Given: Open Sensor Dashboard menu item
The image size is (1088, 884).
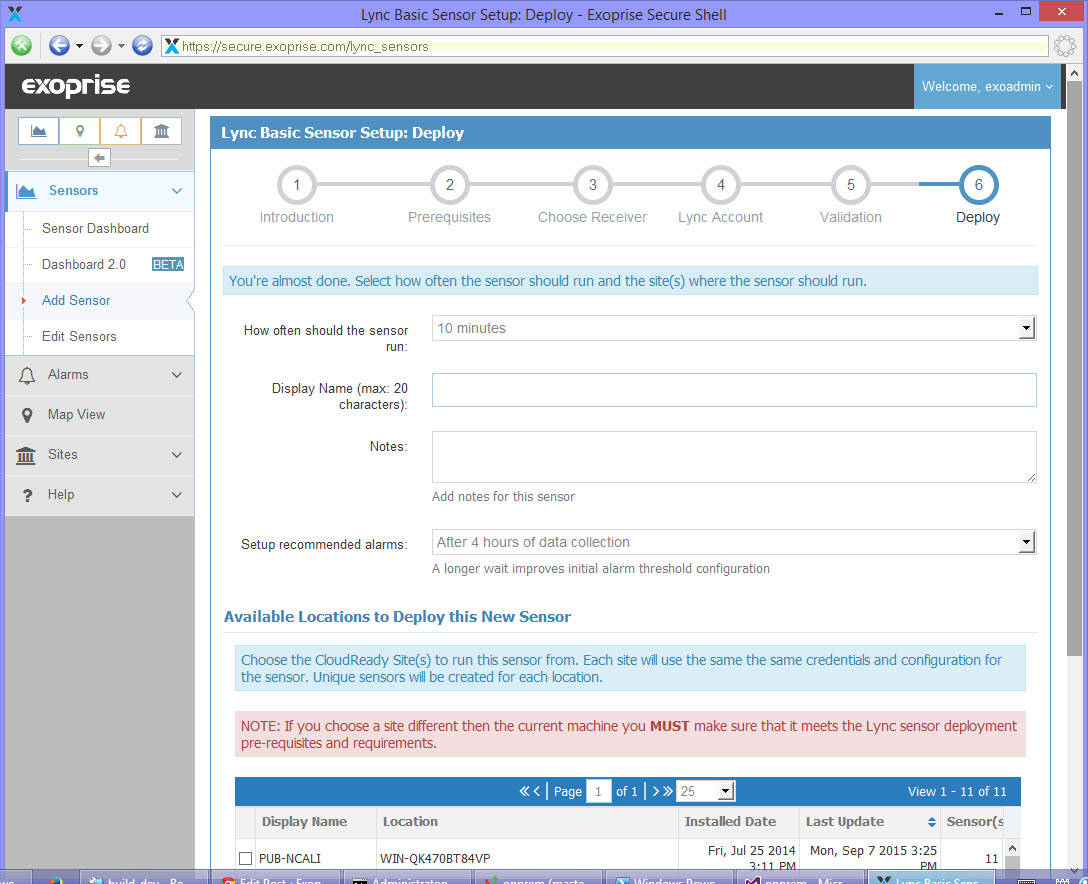Looking at the screenshot, I should [x=95, y=228].
